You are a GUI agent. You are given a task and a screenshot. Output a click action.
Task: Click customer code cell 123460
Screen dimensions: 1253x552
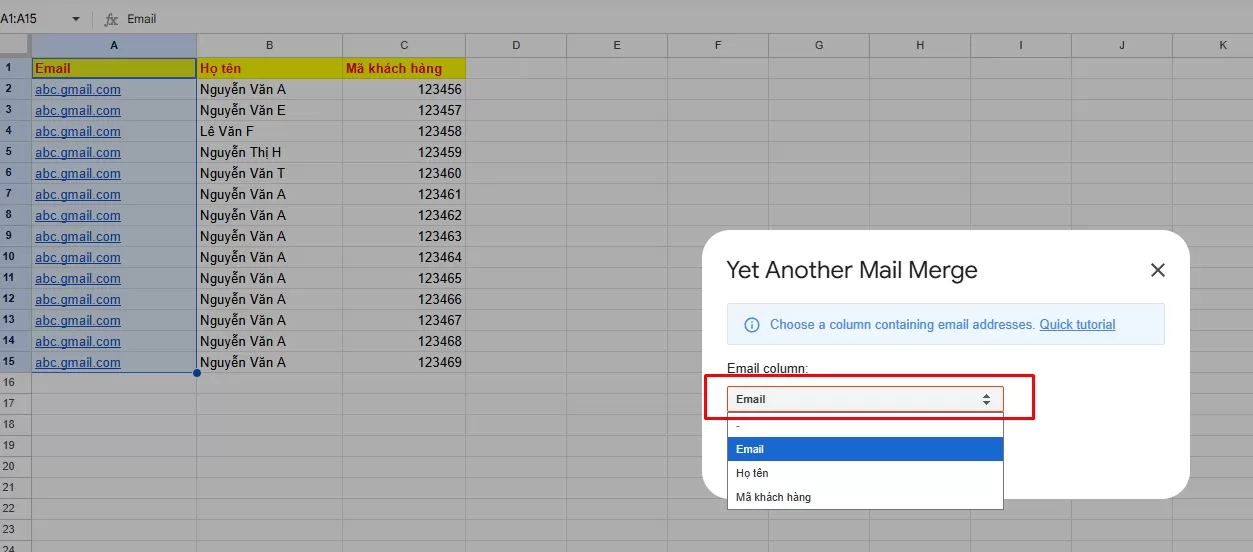tap(404, 173)
